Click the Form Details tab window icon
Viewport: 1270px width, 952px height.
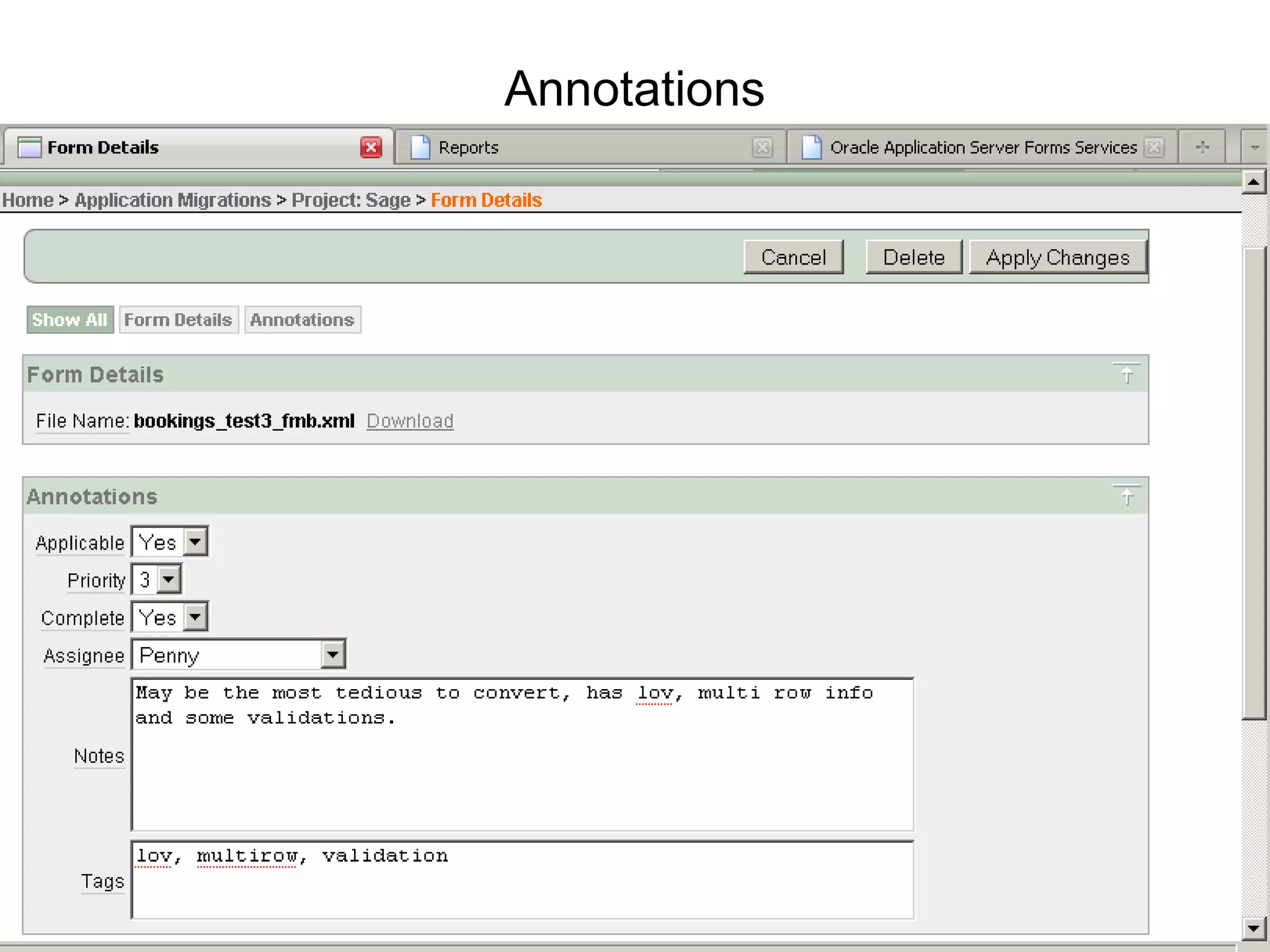point(29,148)
